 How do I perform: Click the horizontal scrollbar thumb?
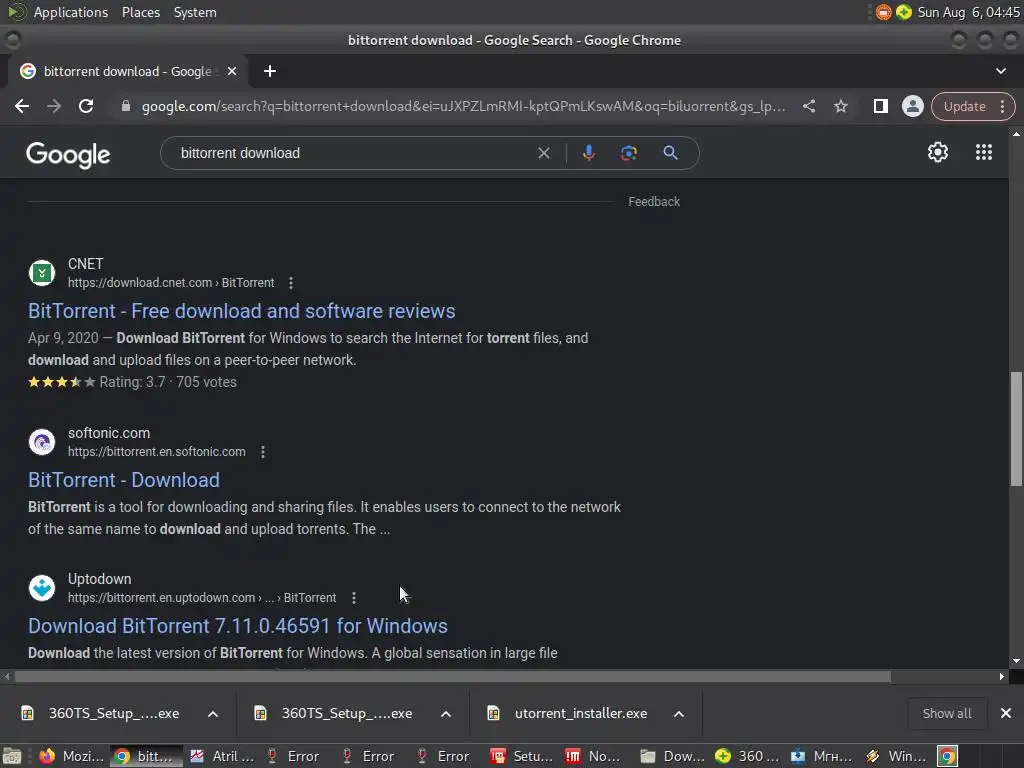453,677
